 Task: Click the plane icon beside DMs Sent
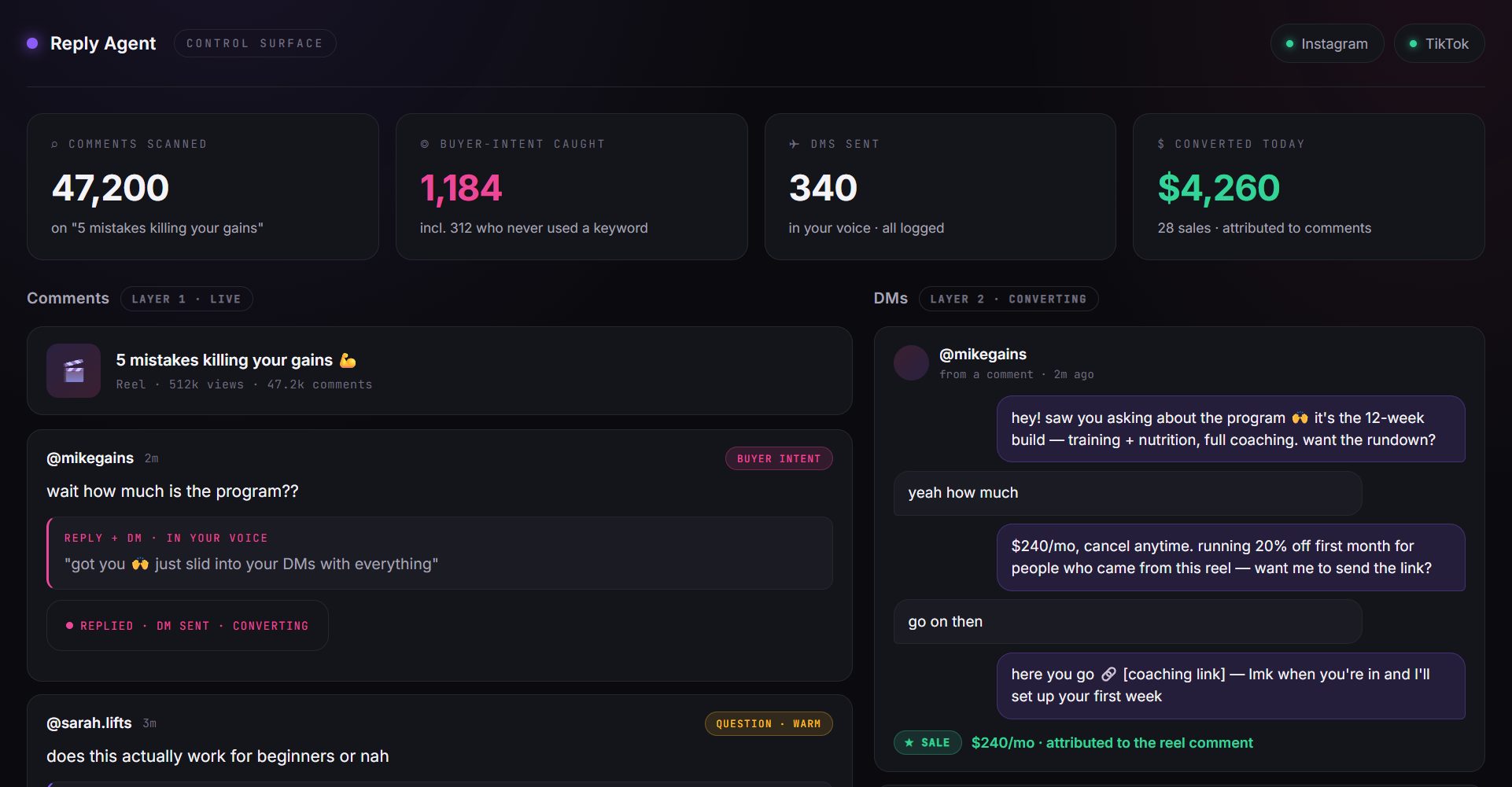coord(794,144)
